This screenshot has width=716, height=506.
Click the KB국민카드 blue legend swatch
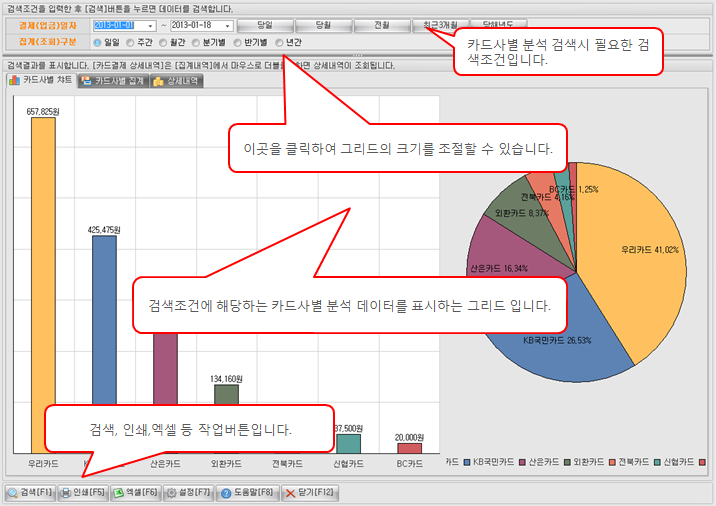coord(467,463)
